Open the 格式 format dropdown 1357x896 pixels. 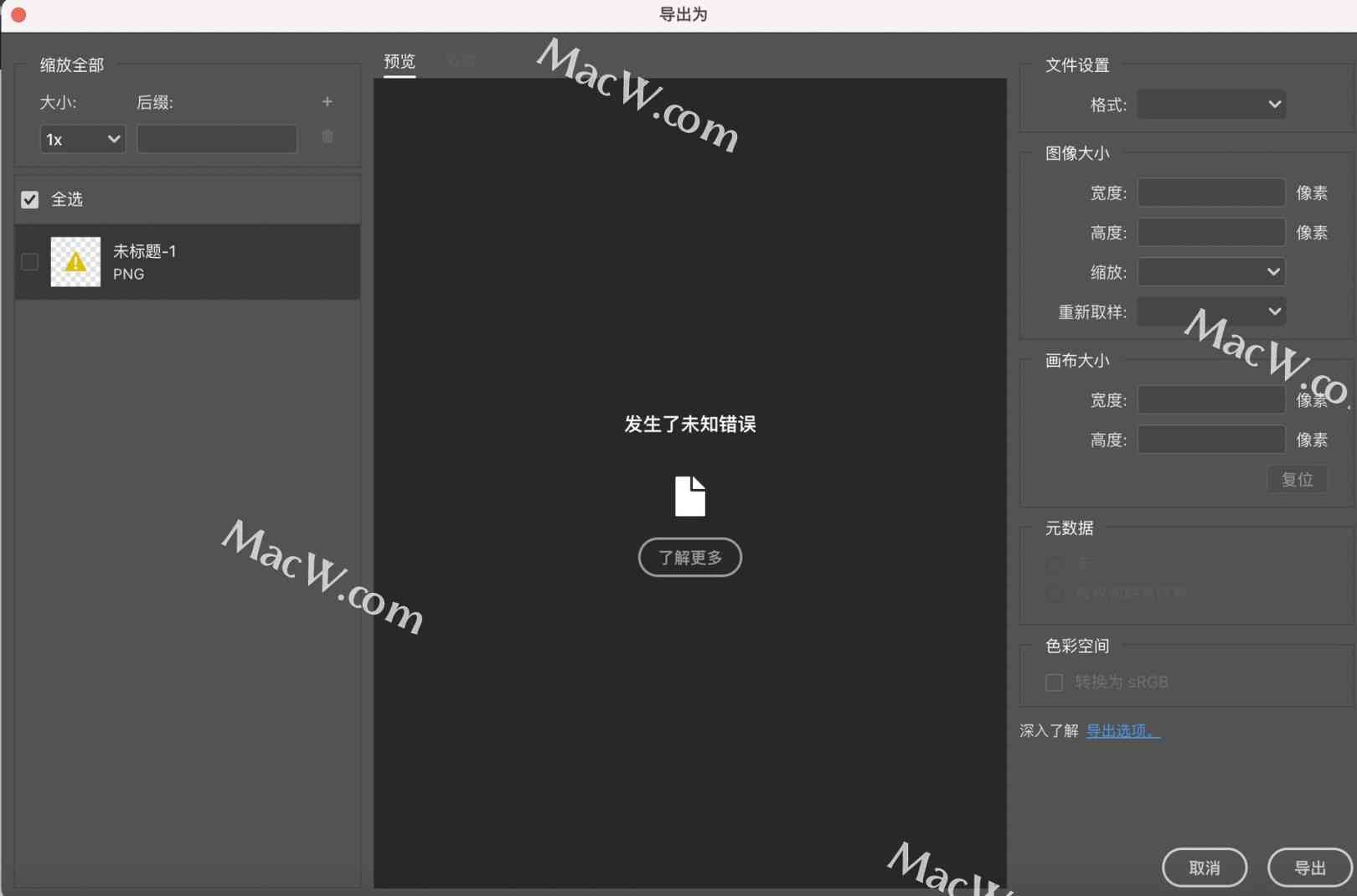(x=1210, y=105)
